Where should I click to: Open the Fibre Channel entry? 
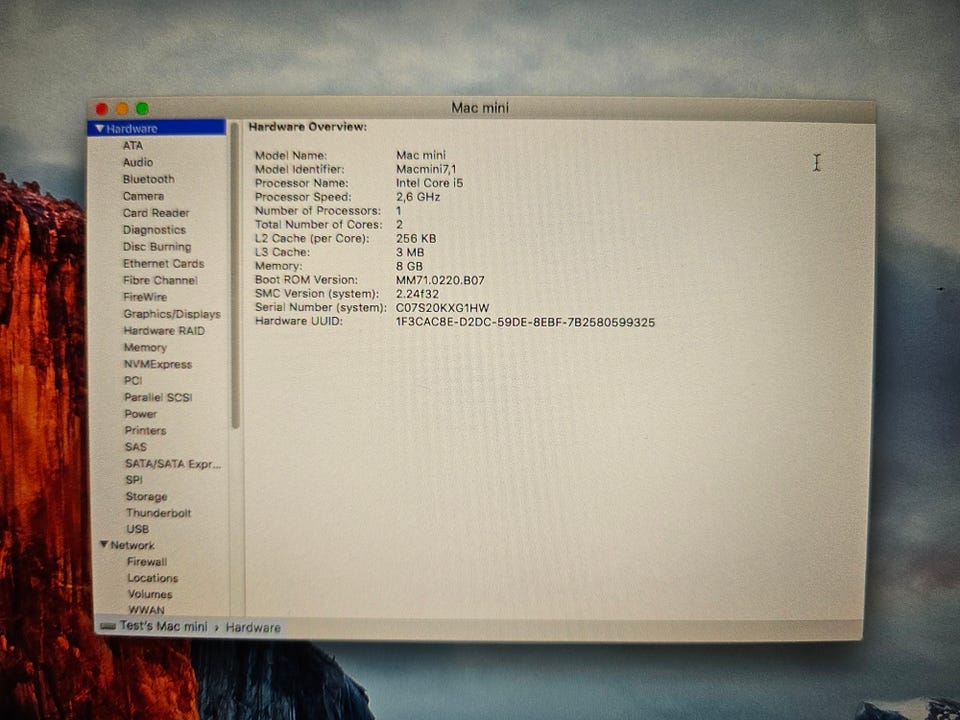160,280
